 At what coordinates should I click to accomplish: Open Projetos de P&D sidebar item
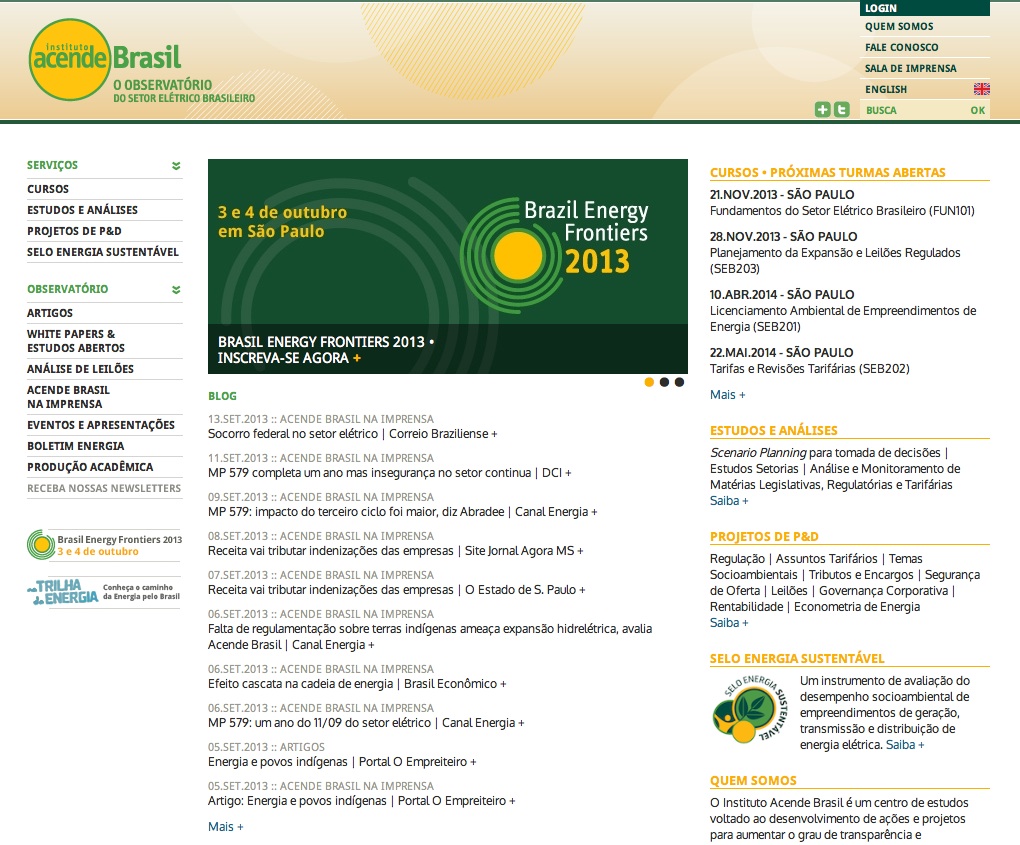pos(74,231)
